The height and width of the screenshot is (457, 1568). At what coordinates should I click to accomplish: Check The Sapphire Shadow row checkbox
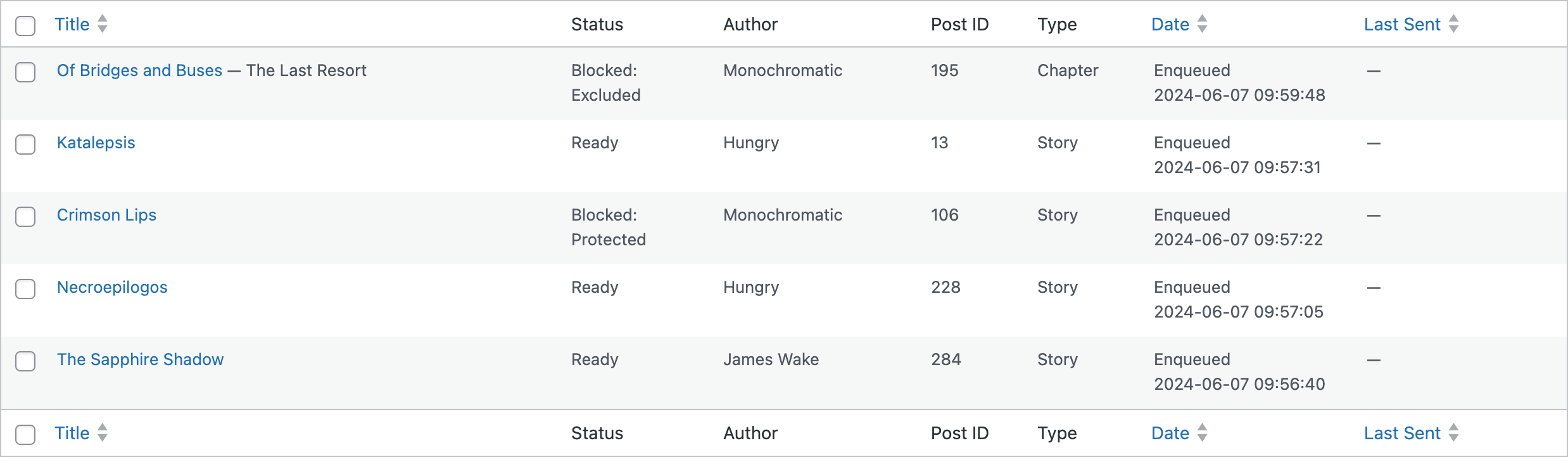coord(25,361)
